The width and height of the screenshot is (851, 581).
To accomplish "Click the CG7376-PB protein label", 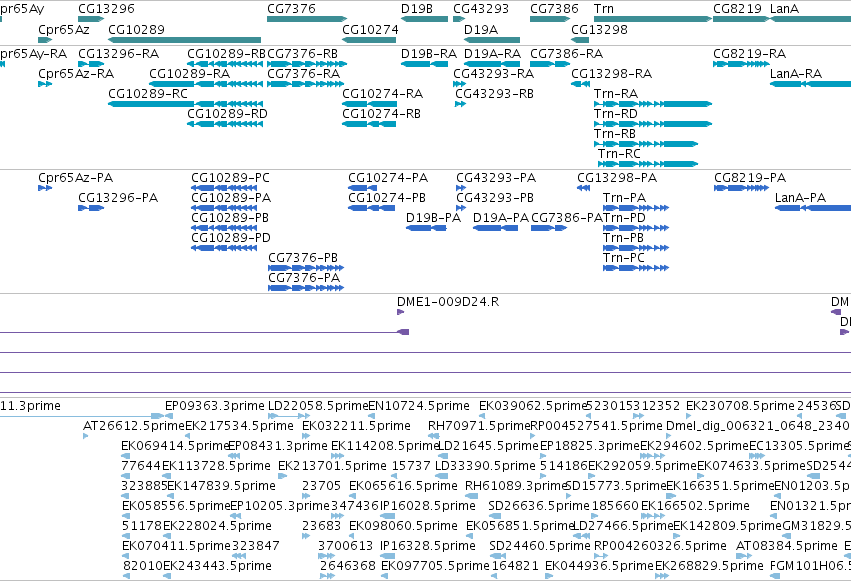I will pyautogui.click(x=303, y=258).
